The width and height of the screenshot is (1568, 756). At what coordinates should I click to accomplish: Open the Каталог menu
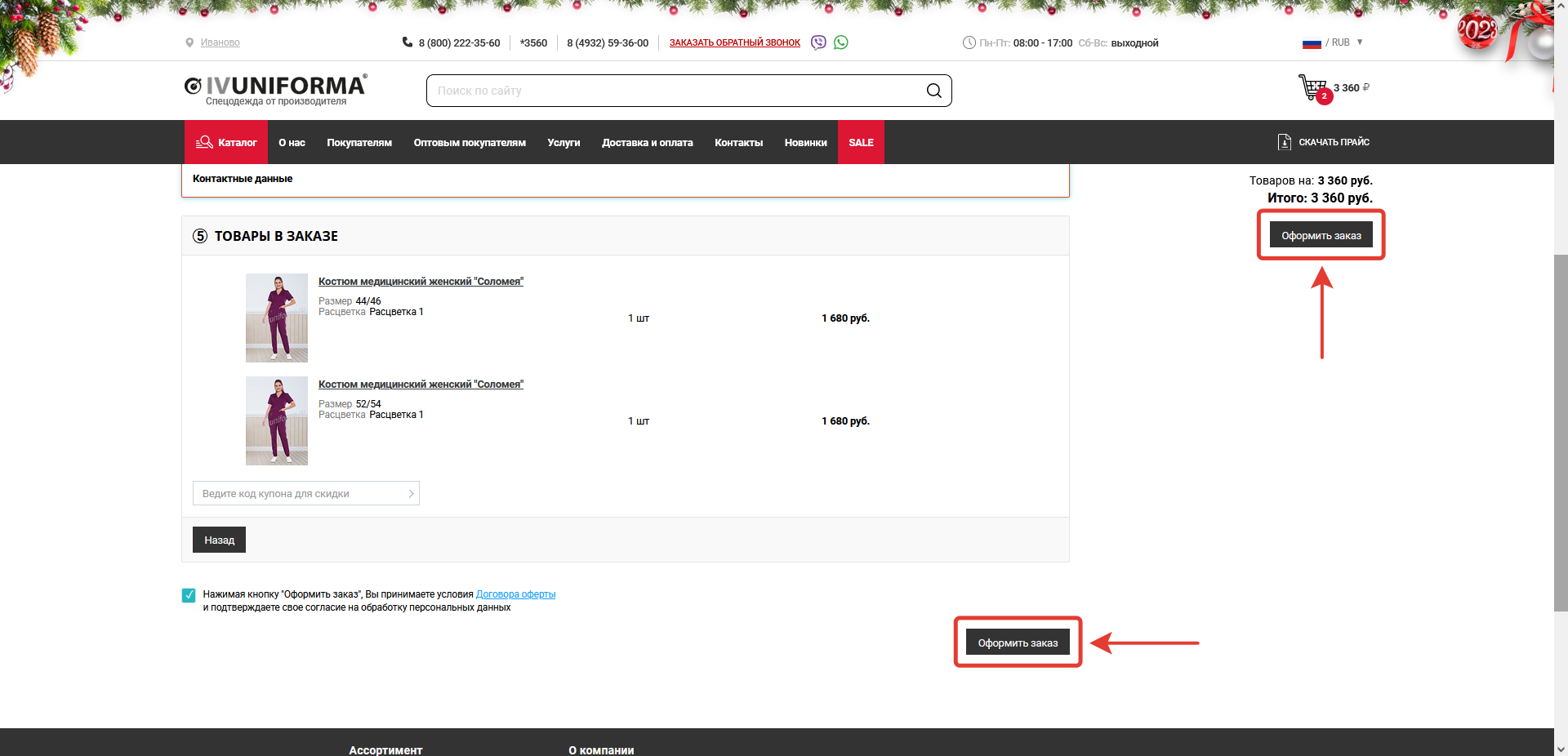point(226,143)
